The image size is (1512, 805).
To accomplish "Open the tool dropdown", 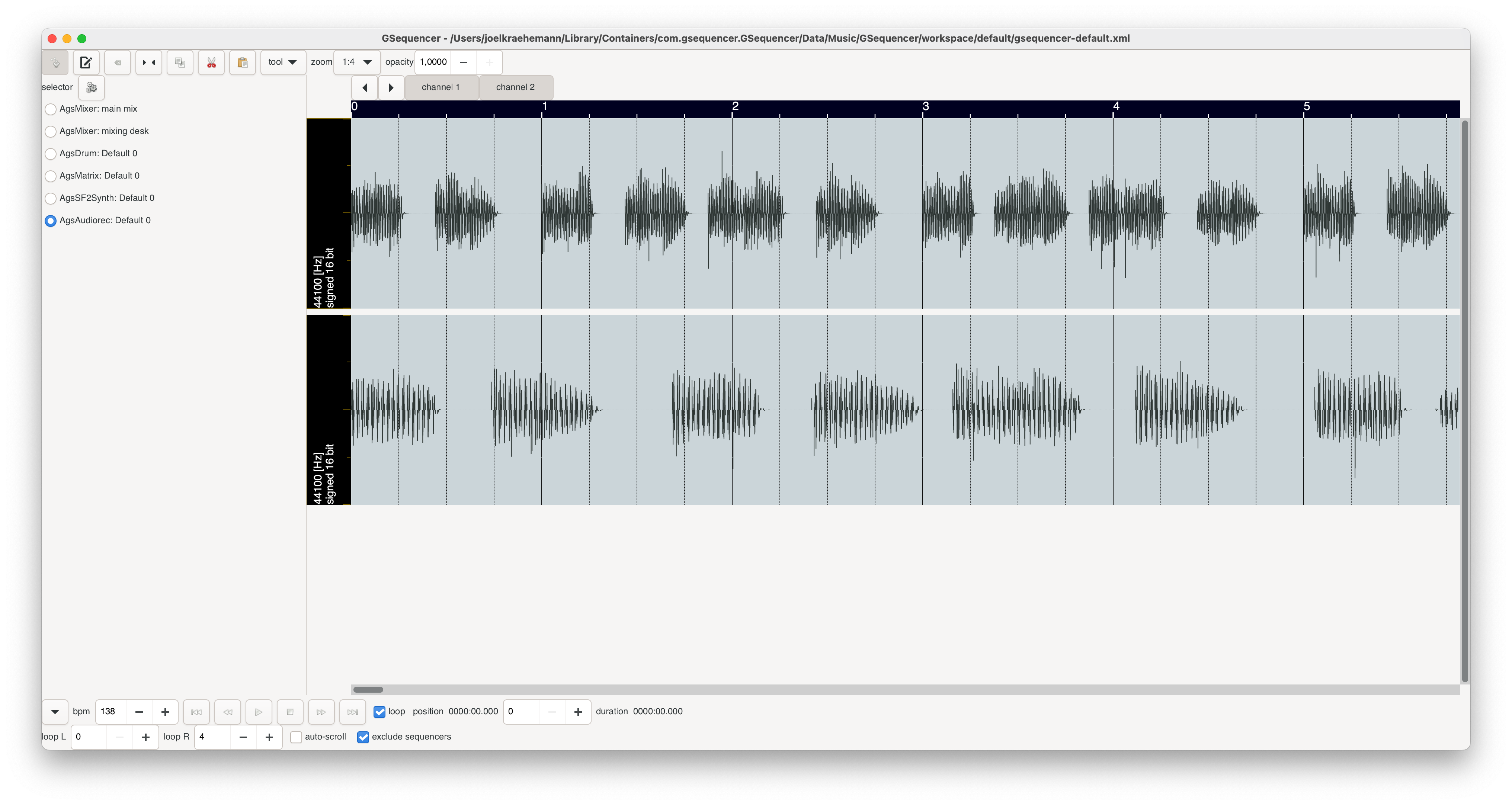I will 282,62.
